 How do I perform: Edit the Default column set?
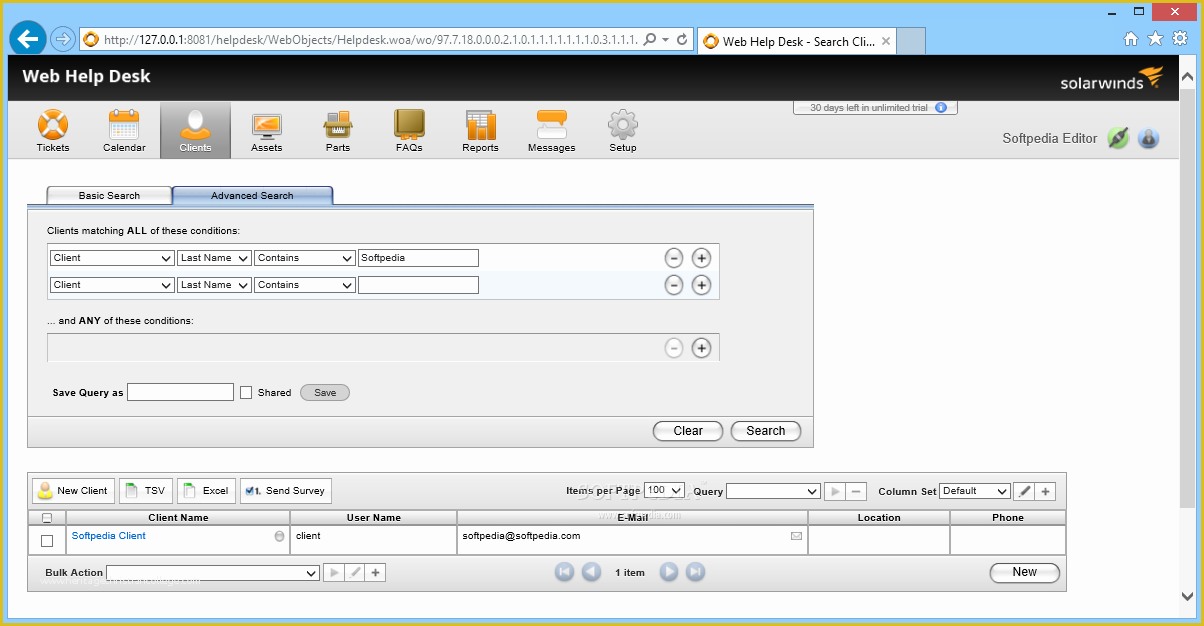(x=1024, y=491)
